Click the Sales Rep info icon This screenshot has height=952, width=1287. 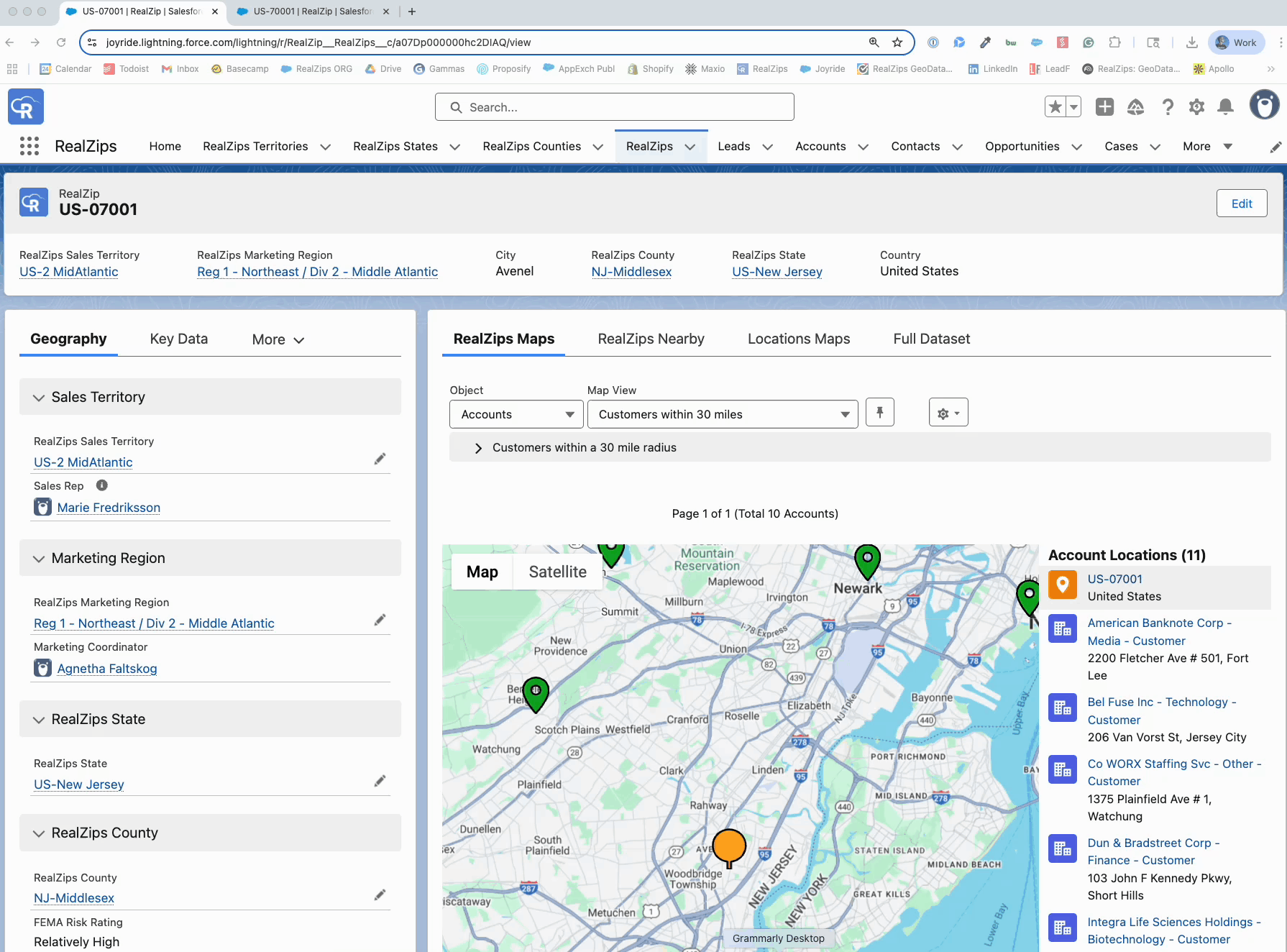click(x=102, y=485)
